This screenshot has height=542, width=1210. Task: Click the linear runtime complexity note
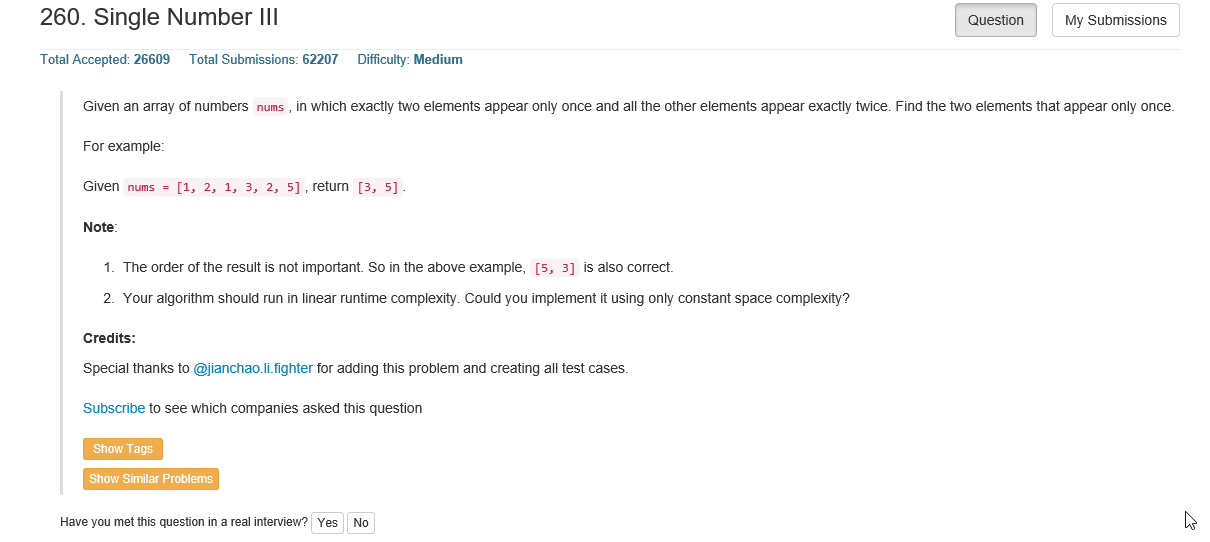click(486, 298)
